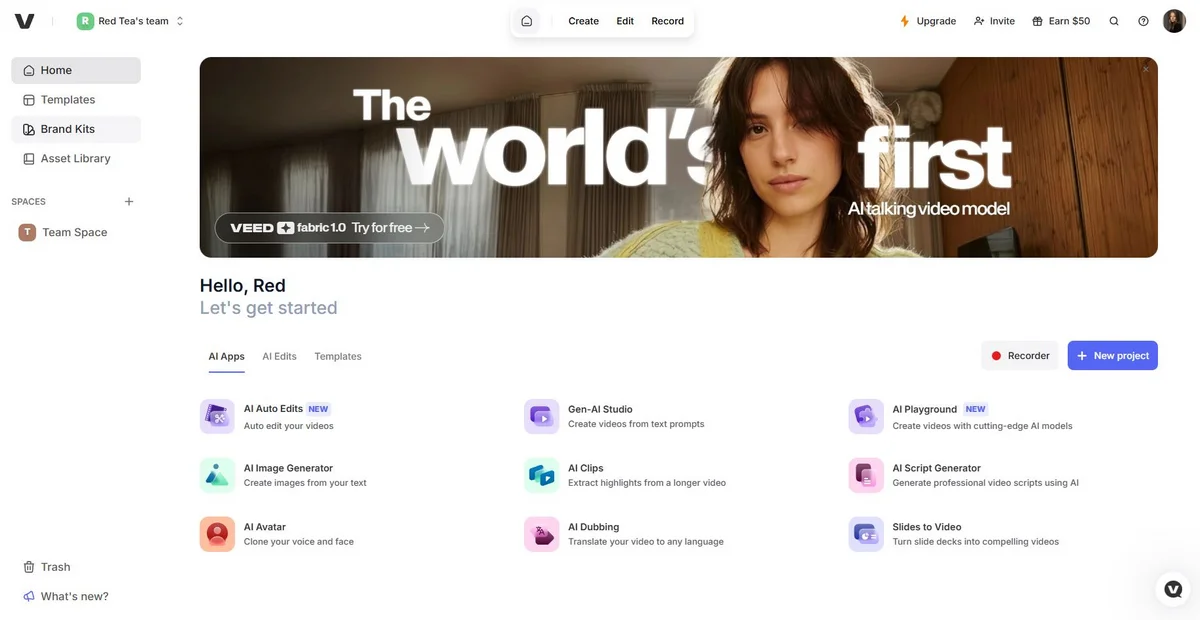Close the promotional banner
The height and width of the screenshot is (620, 1200).
pyautogui.click(x=1146, y=69)
